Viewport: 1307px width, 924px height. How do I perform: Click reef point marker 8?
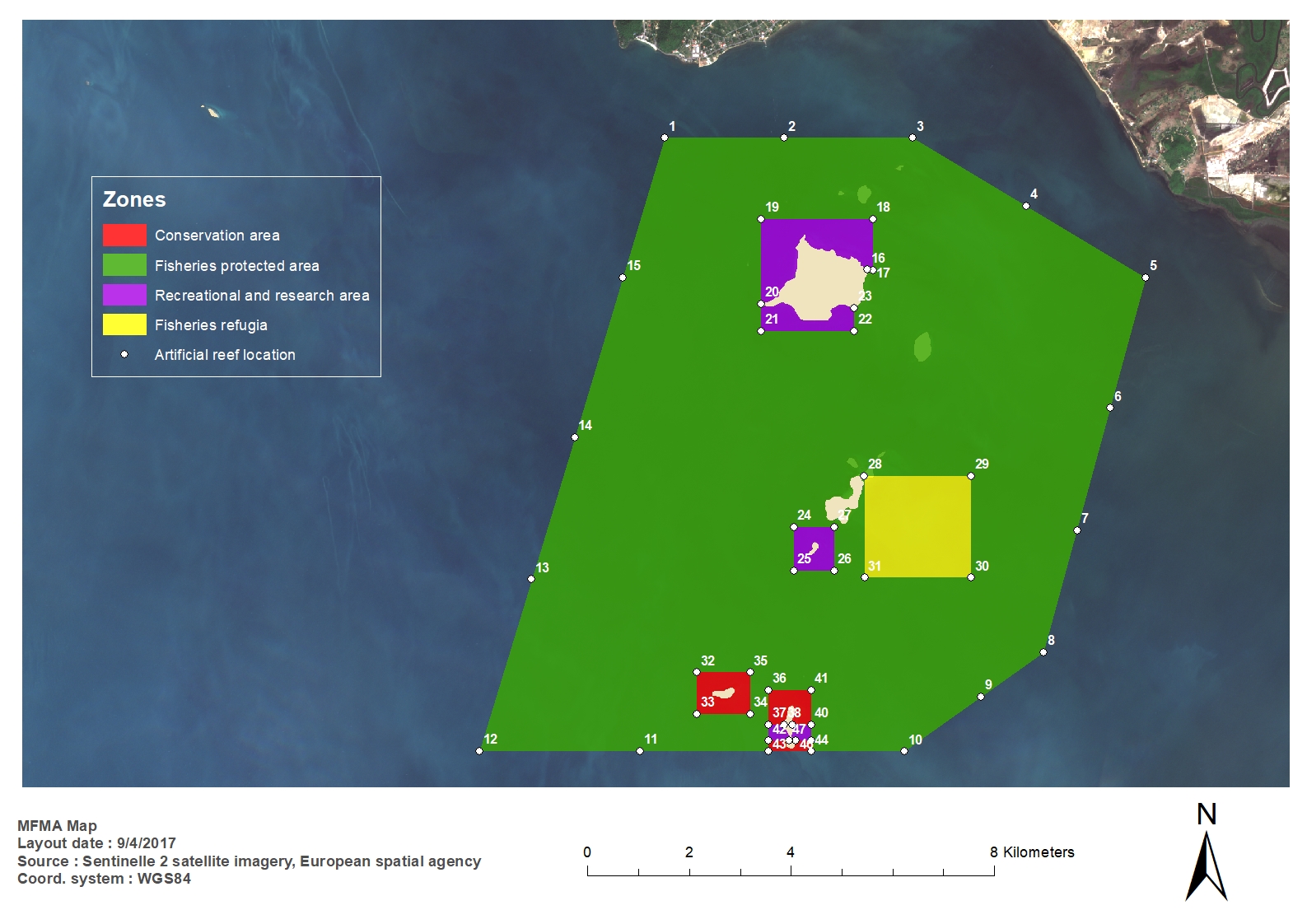[x=1043, y=652]
